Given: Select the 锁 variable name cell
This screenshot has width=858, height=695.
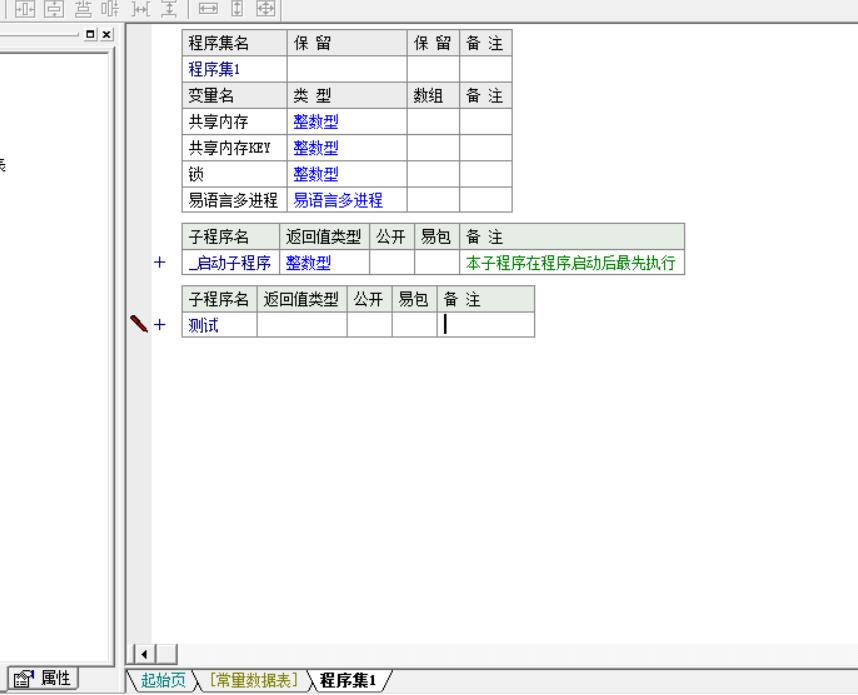Looking at the screenshot, I should (234, 174).
